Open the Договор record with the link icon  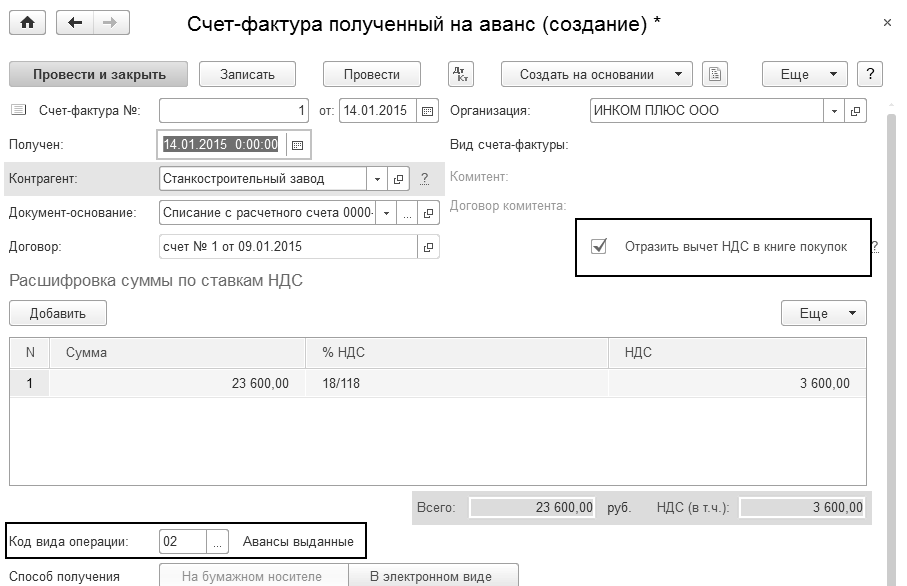click(x=428, y=247)
